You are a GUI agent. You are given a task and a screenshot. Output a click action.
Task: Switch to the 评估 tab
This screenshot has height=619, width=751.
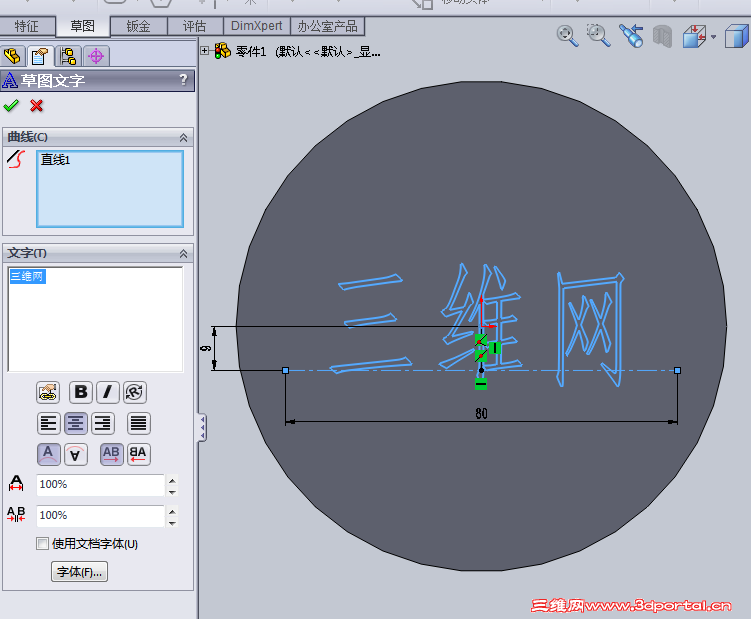[x=195, y=26]
